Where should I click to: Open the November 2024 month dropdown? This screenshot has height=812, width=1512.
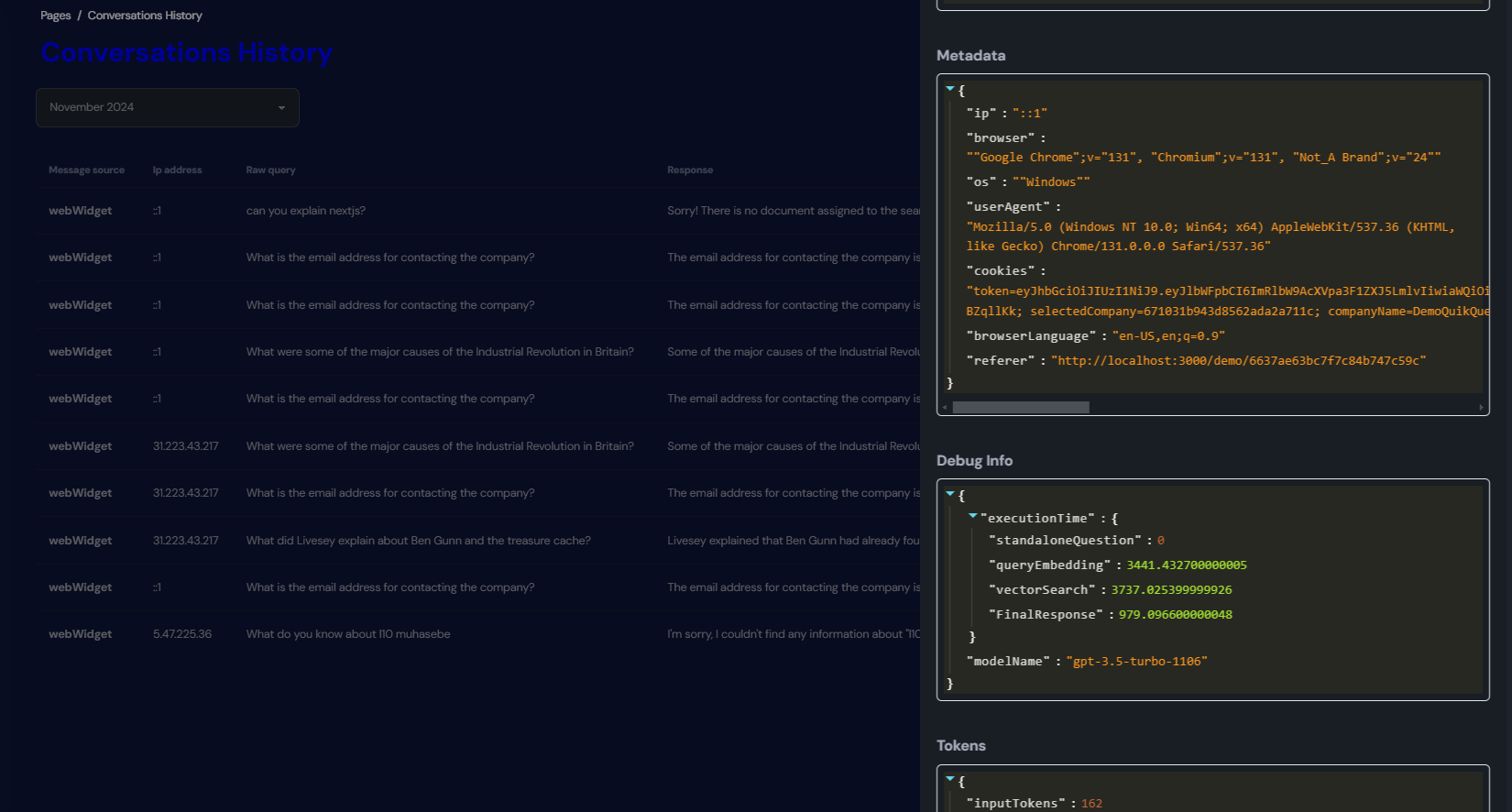pyautogui.click(x=168, y=107)
